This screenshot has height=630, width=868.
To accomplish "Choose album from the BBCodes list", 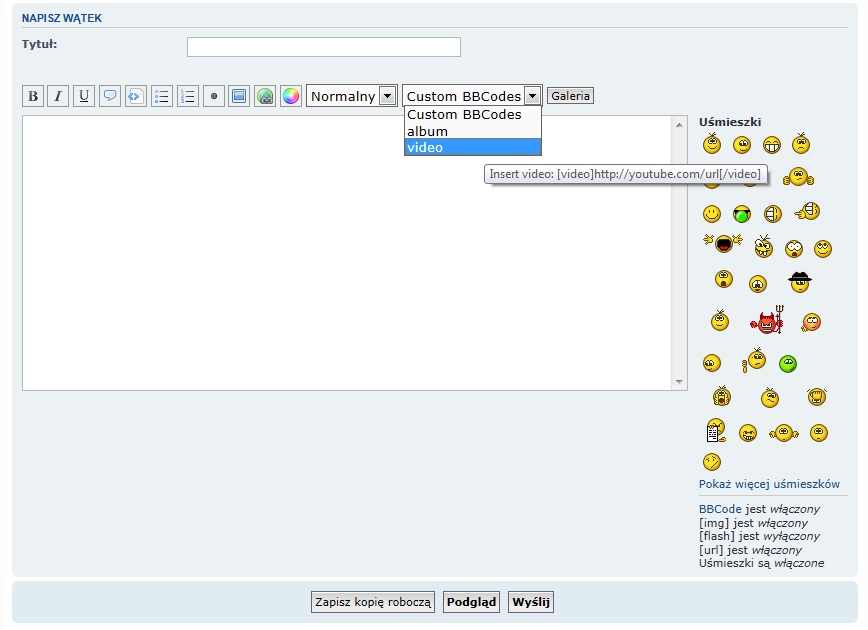I will pos(472,131).
